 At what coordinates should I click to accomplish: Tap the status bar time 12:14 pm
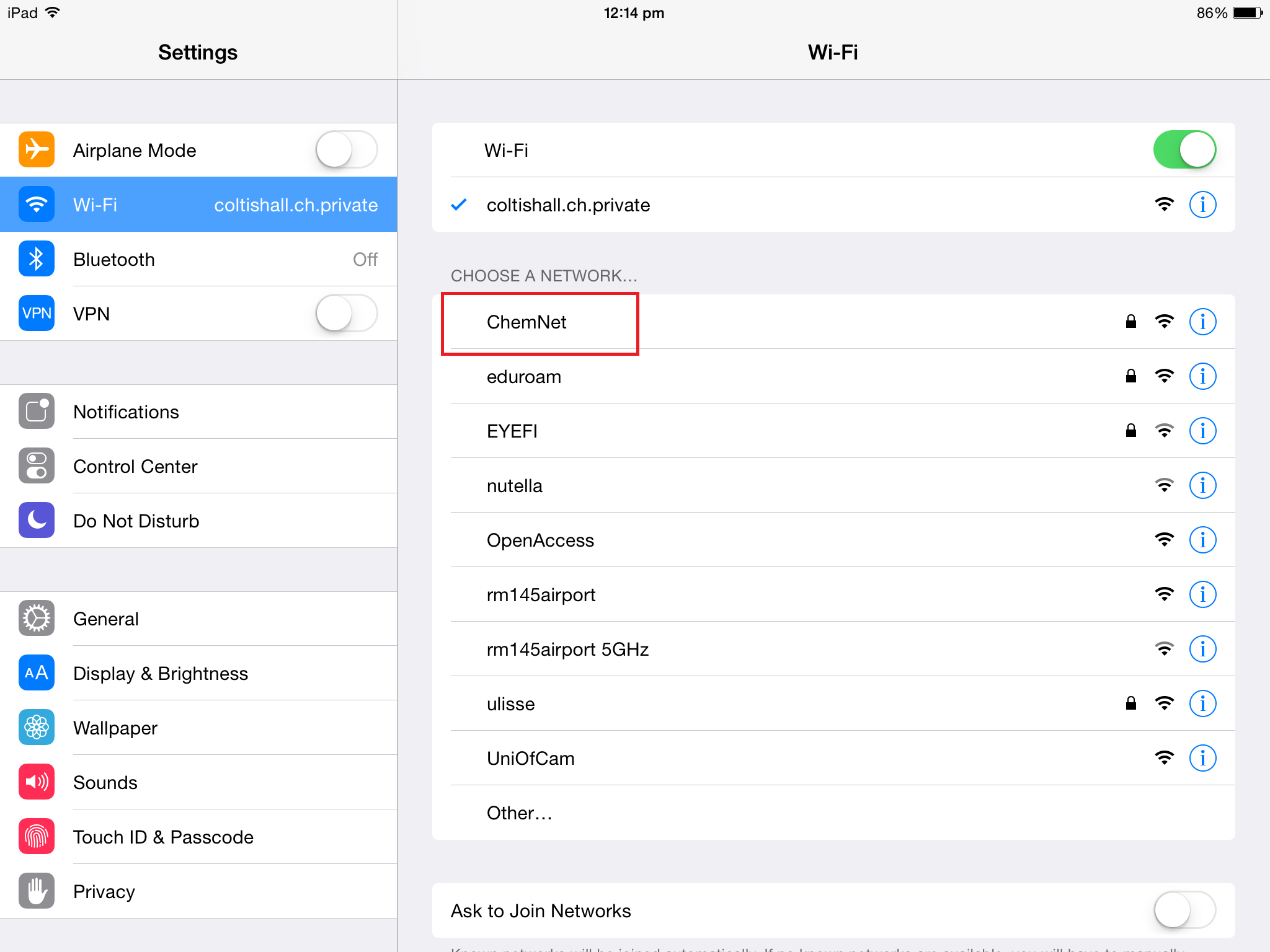pos(634,13)
